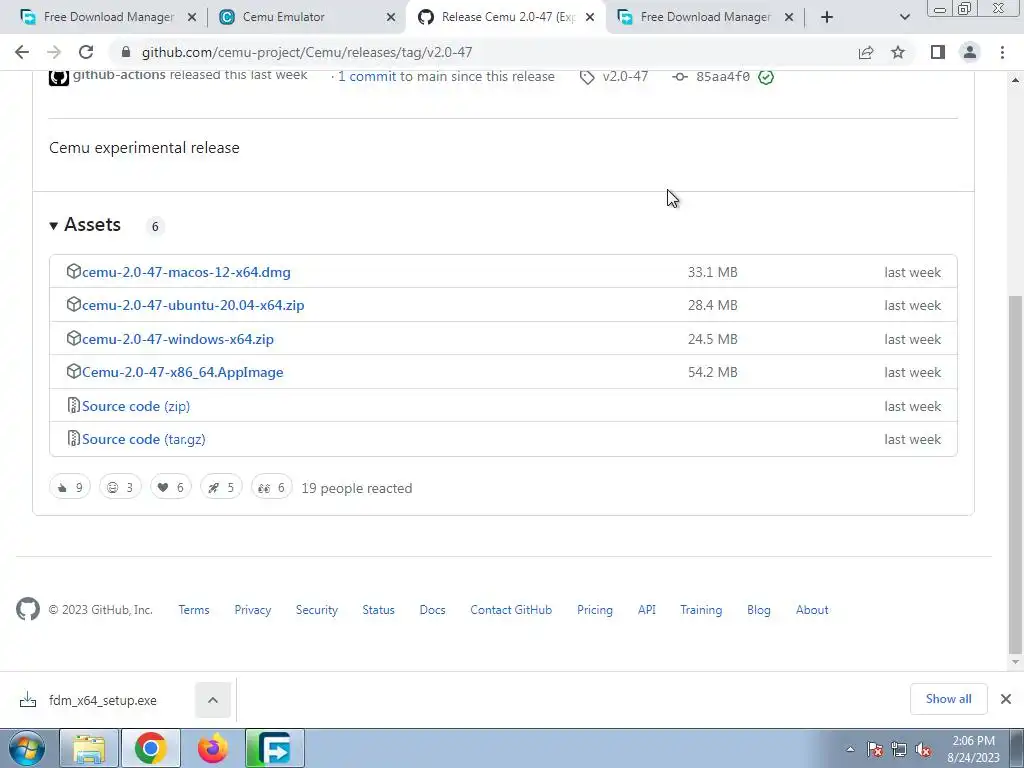
Task: Open the downloaded fdm_x64_setup.exe file
Action: [103, 700]
